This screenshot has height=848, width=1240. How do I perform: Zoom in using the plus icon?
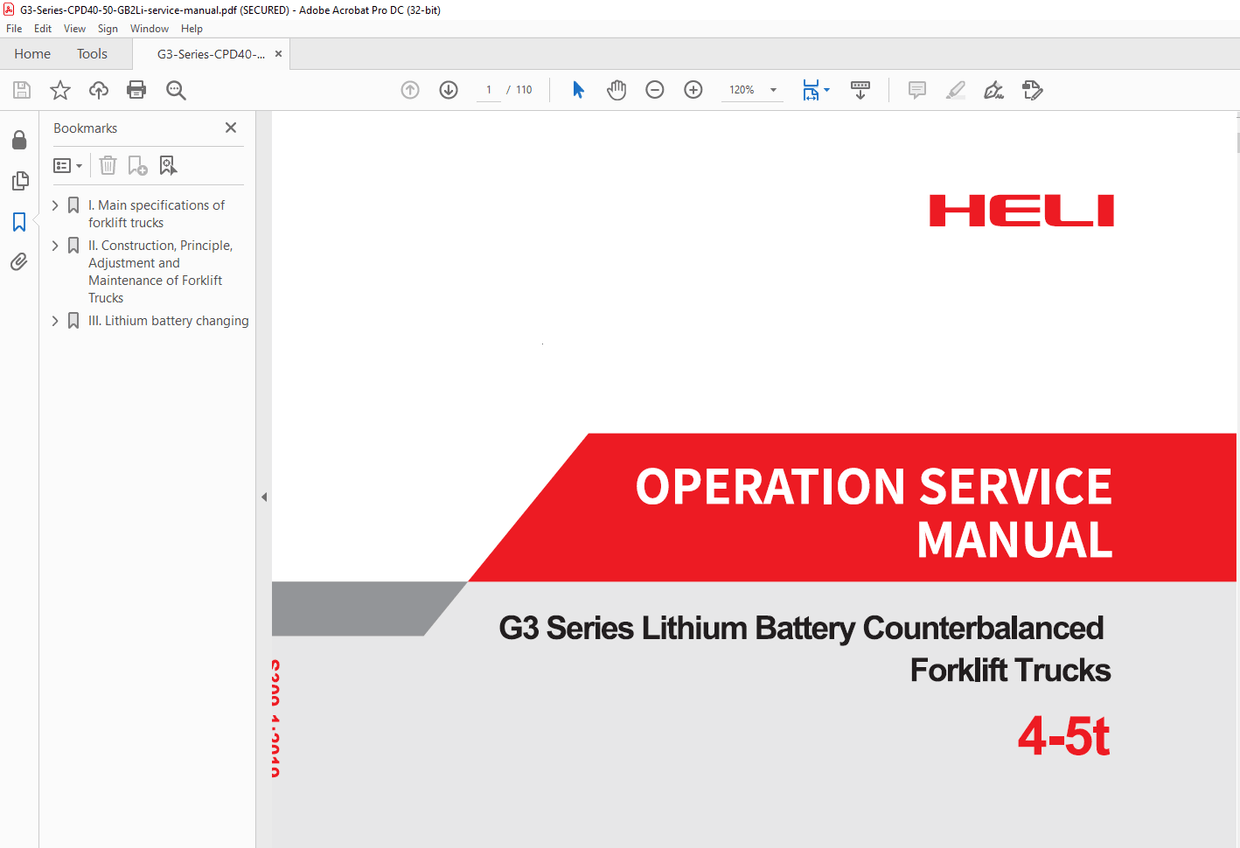(x=693, y=89)
